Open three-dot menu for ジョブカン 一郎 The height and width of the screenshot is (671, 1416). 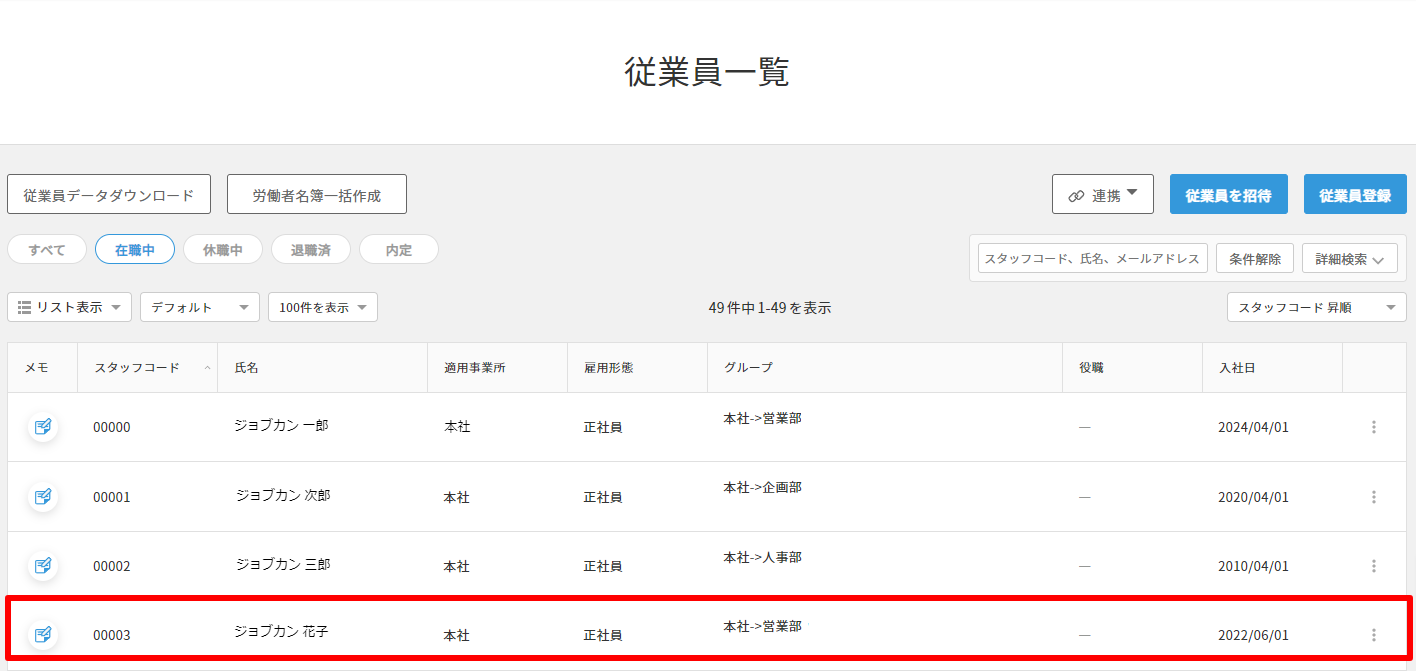coord(1373,427)
